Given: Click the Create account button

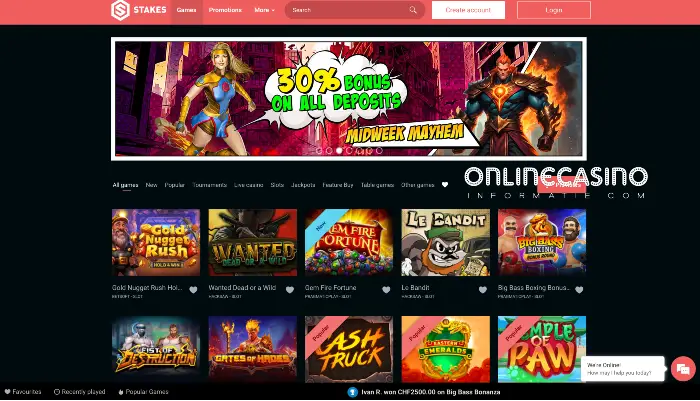Looking at the screenshot, I should point(468,10).
